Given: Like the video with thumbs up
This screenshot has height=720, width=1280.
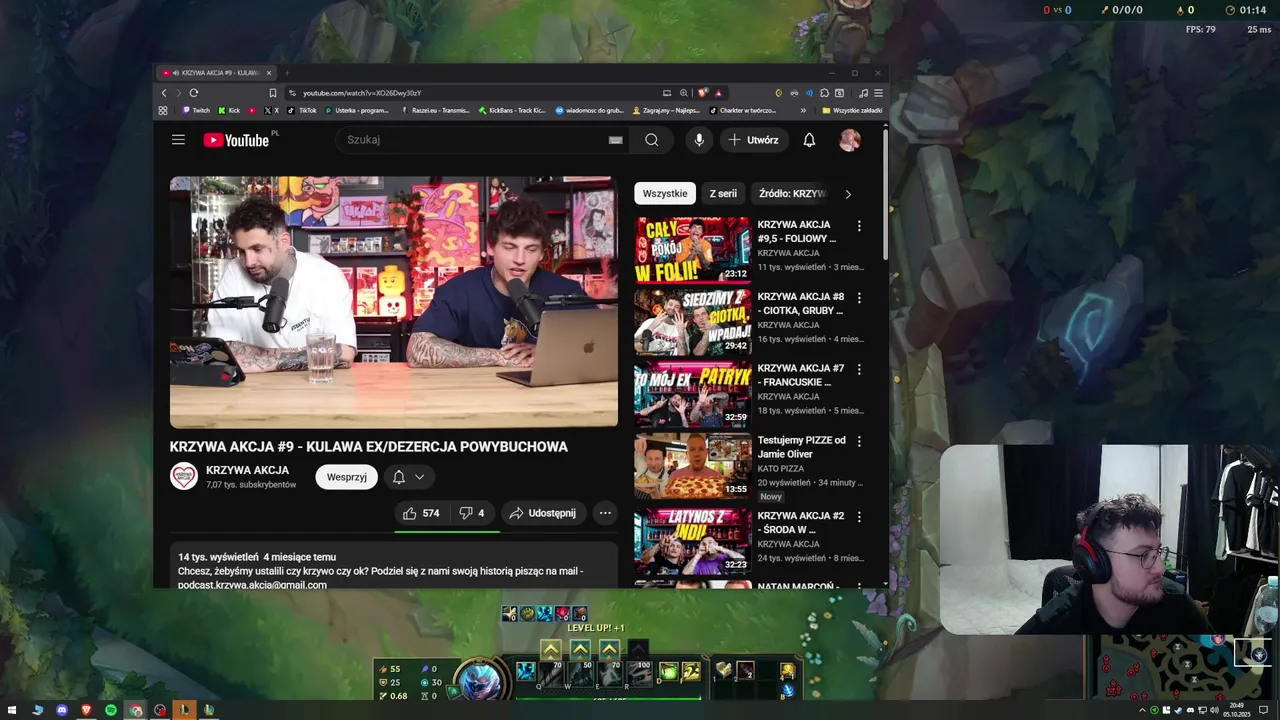Looking at the screenshot, I should click(x=421, y=513).
